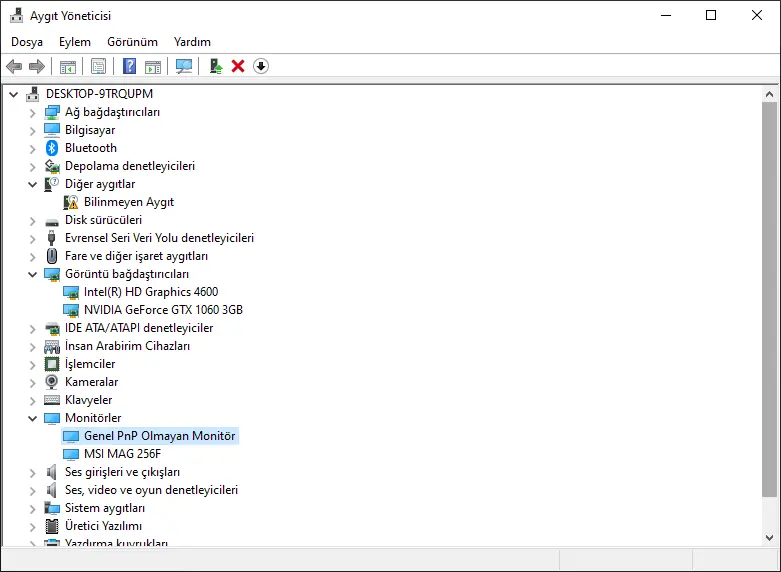Image resolution: width=781 pixels, height=572 pixels.
Task: Expand the Bilgisayar category
Action: point(32,131)
